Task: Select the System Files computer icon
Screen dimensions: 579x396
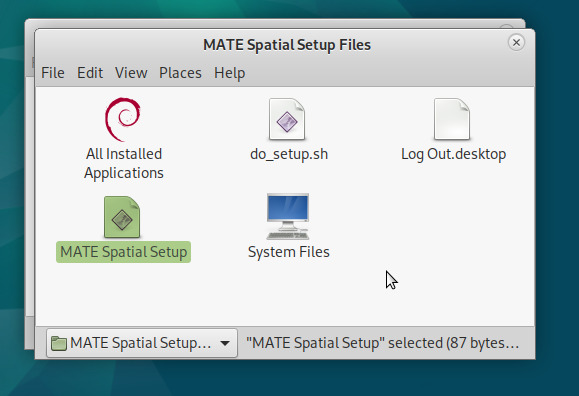Action: click(288, 216)
